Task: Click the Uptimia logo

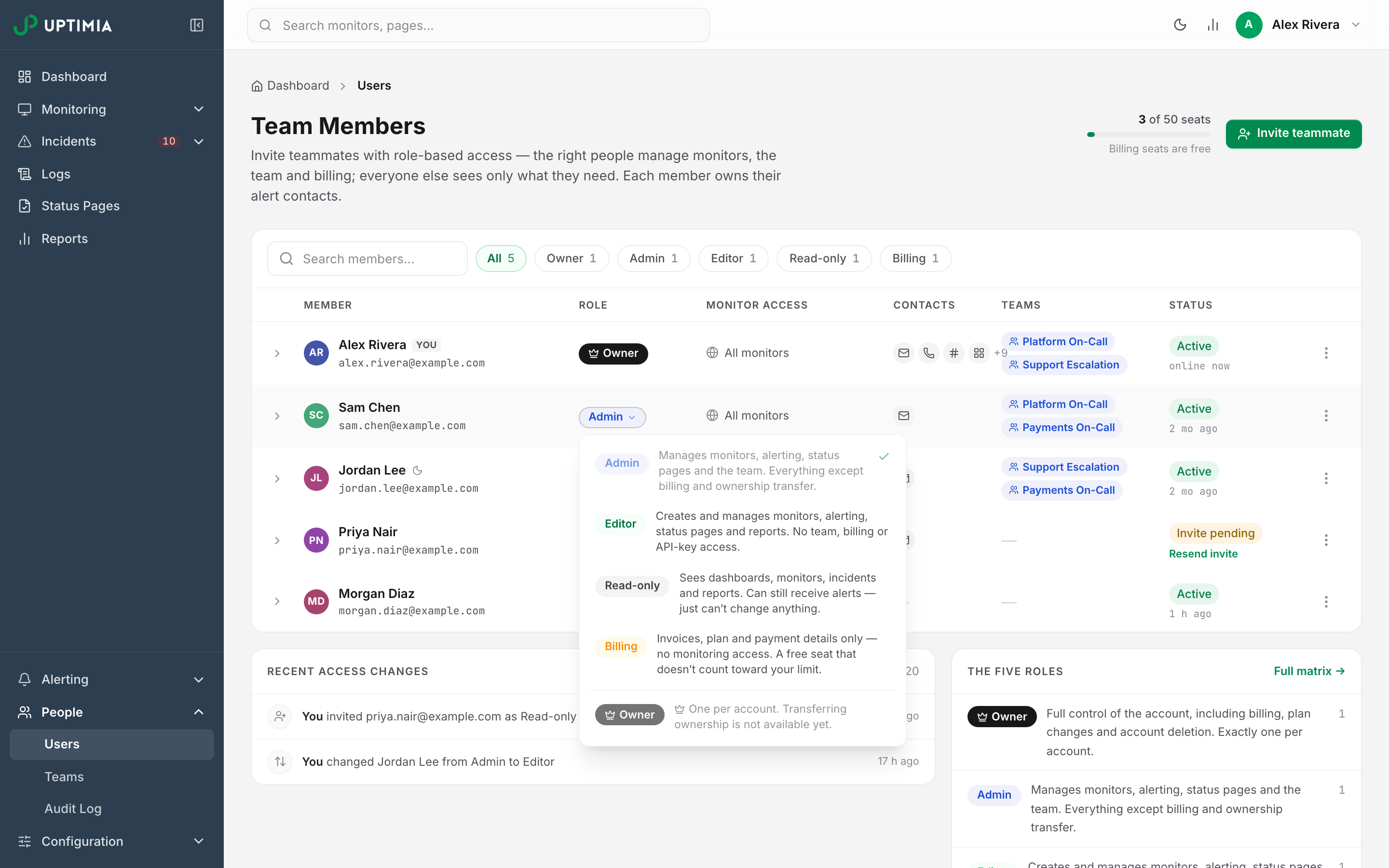Action: coord(63,25)
